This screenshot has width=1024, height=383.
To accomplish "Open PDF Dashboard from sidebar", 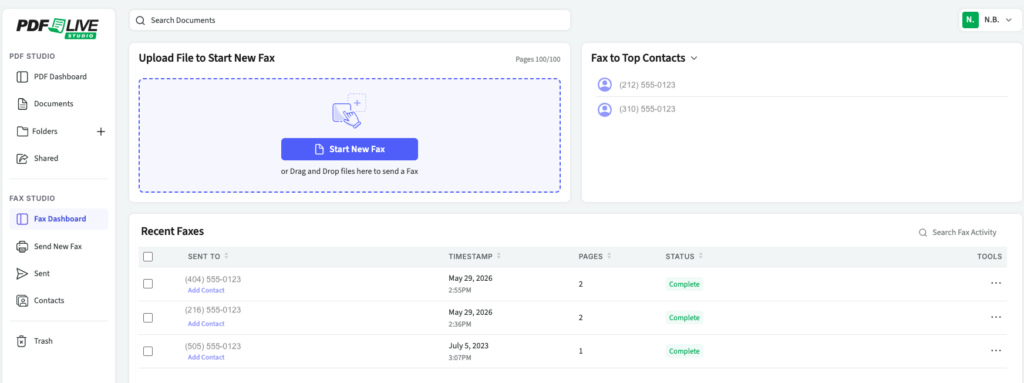I will (59, 76).
